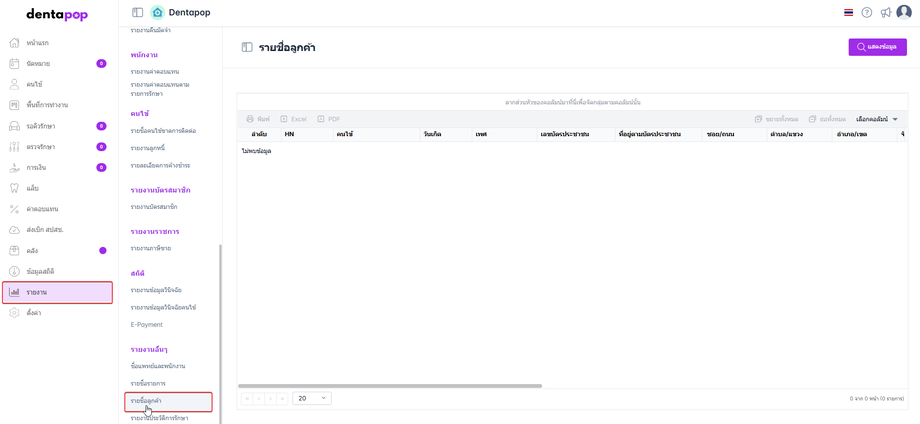This screenshot has width=920, height=424.
Task: Go to the last page of results
Action: [x=283, y=398]
